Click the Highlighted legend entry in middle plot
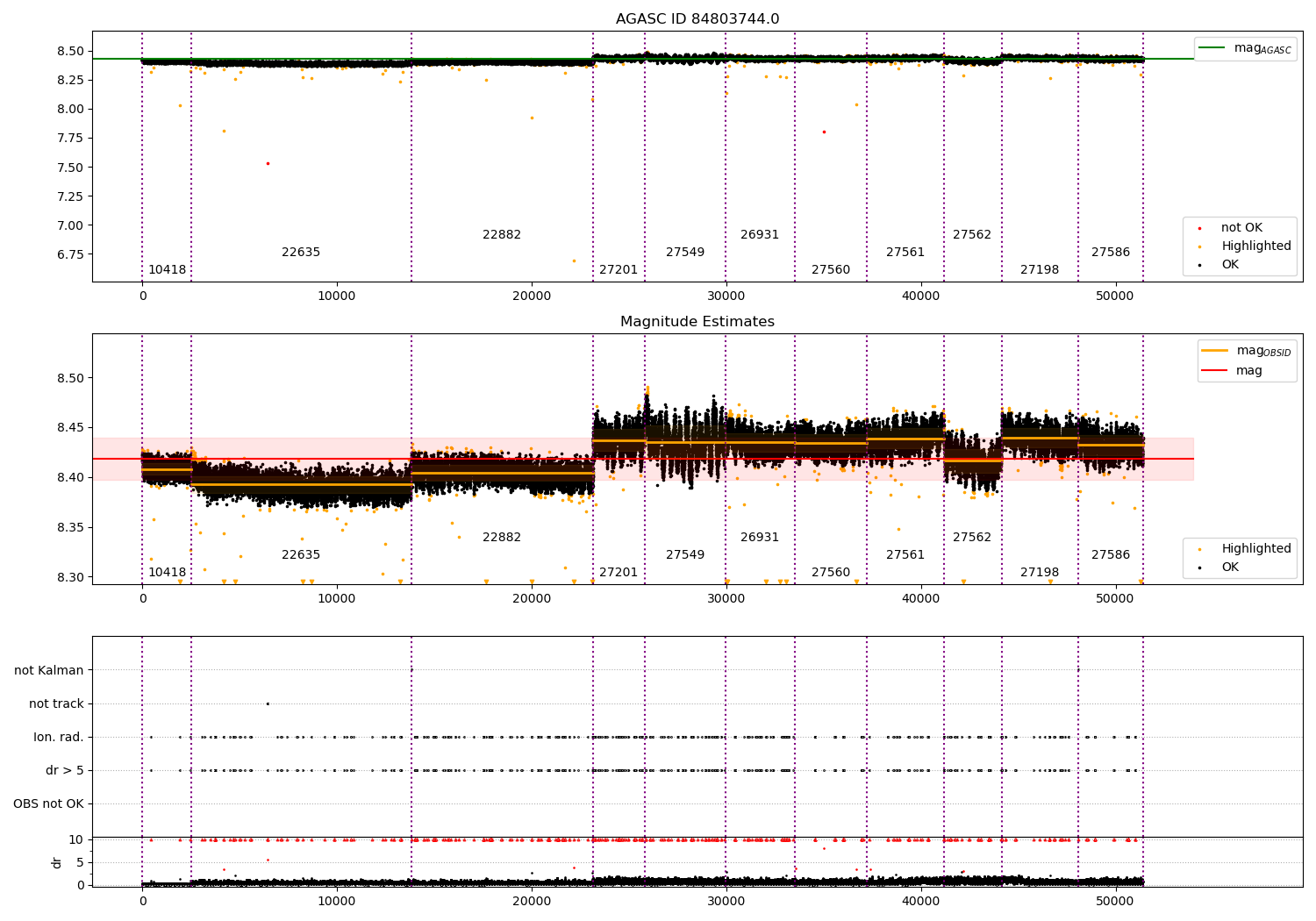The height and width of the screenshot is (921, 1316). (1246, 549)
